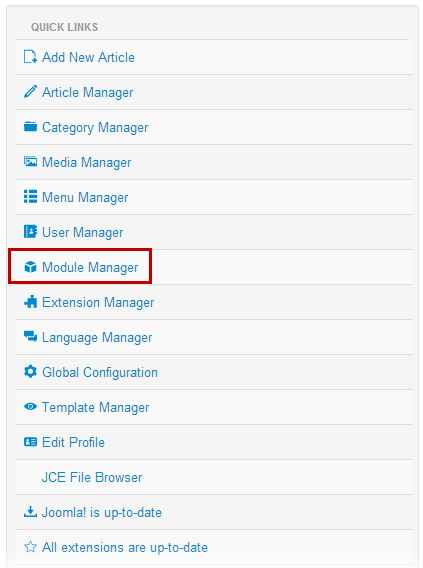The image size is (423, 568).
Task: Click the Extension Manager puzzle icon
Action: pyautogui.click(x=30, y=302)
